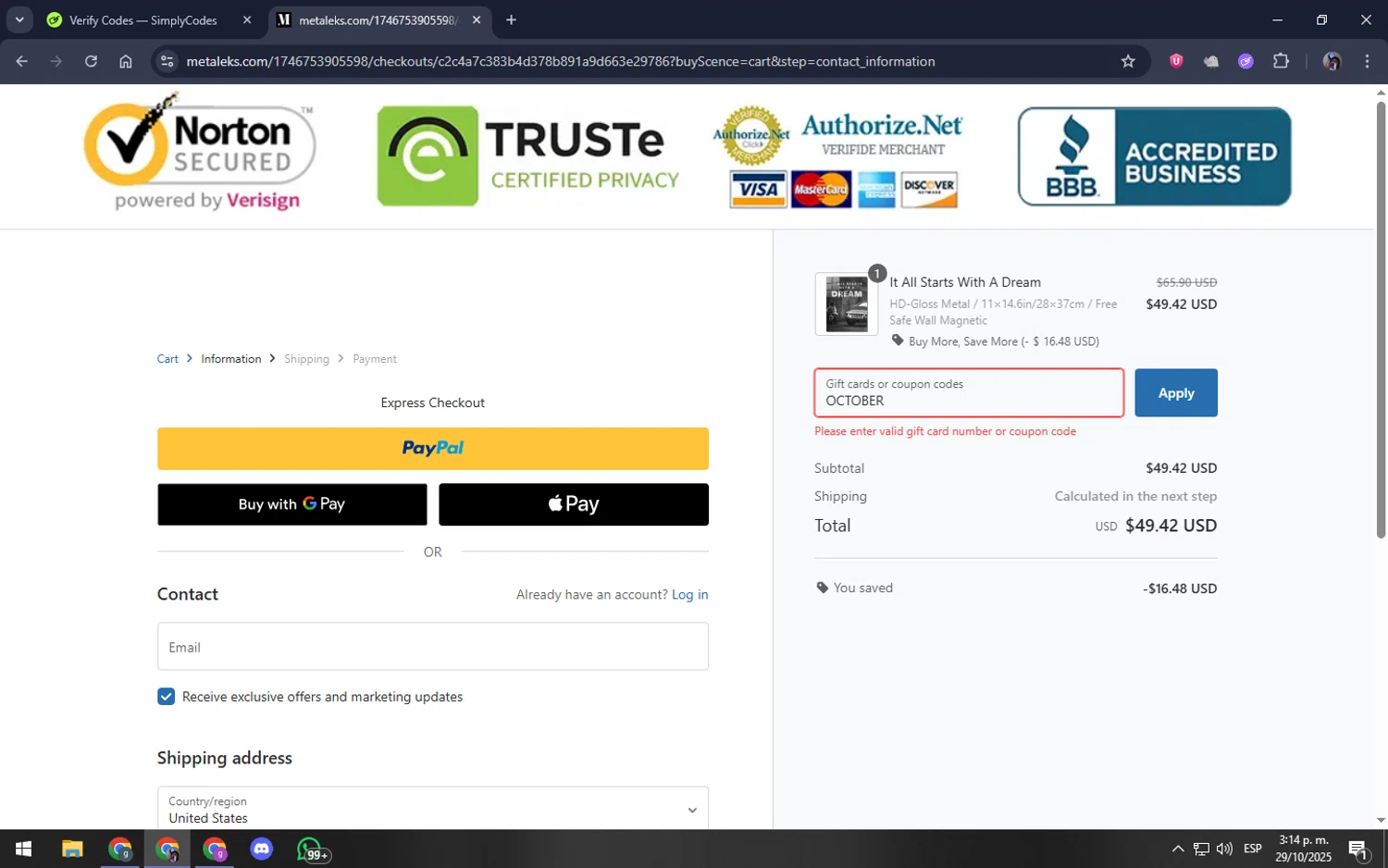Open site information icon in address bar

point(167,61)
